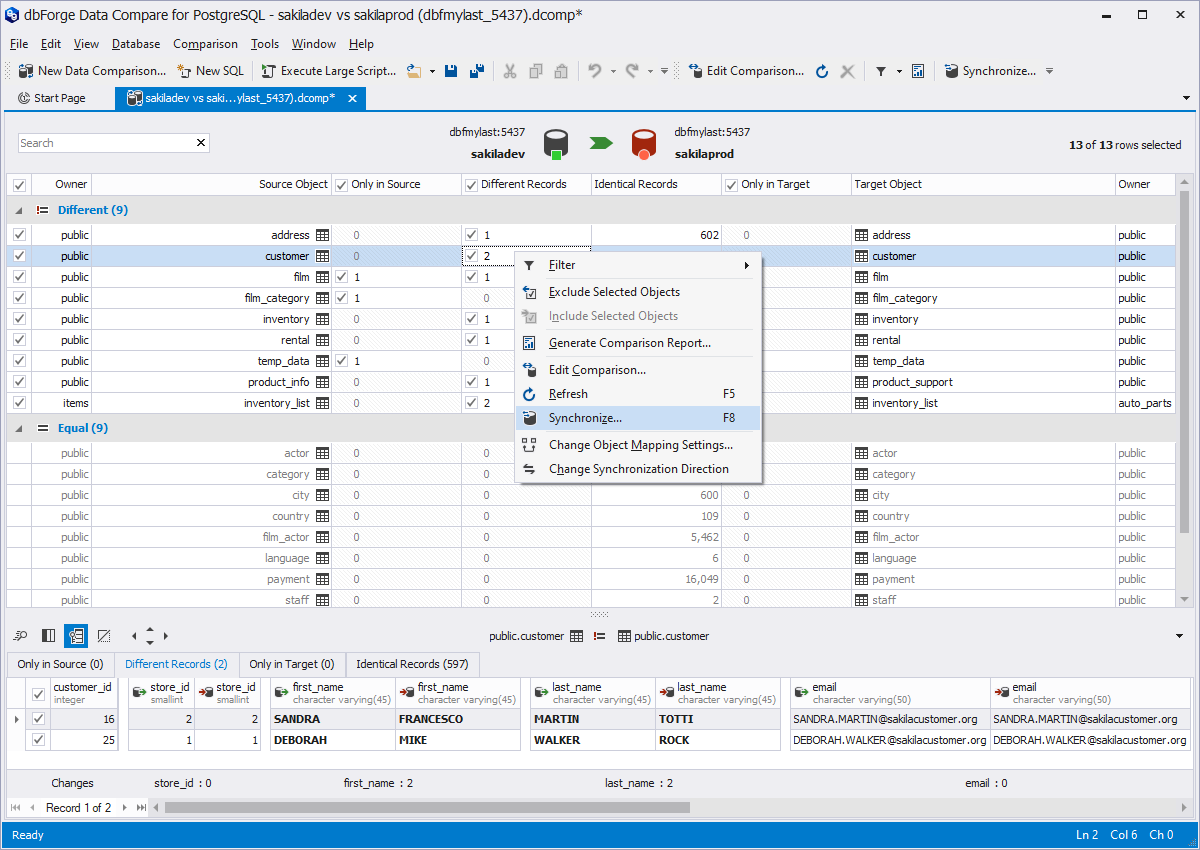This screenshot has height=850, width=1200.
Task: Click the horizontal scrollbar in records grid
Action: point(427,808)
